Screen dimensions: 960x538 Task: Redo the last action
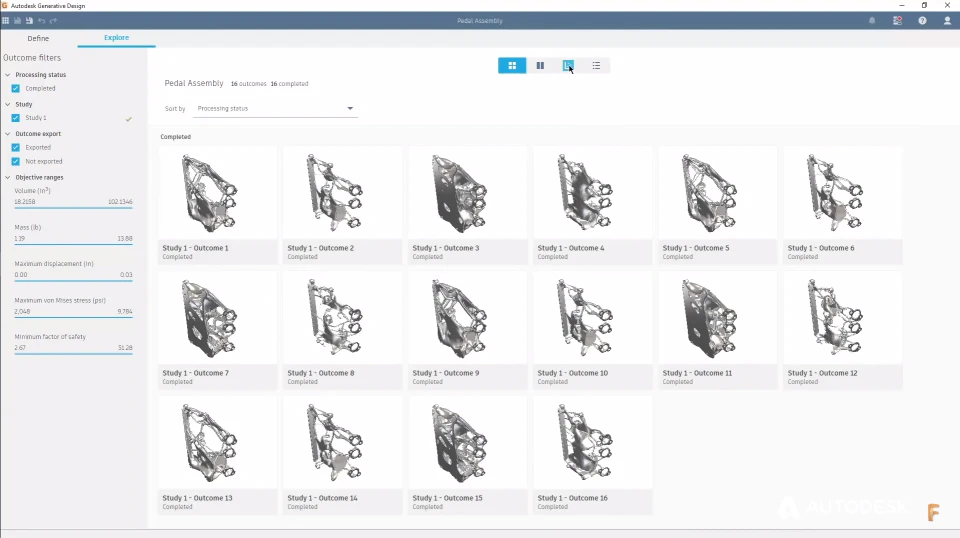click(x=53, y=20)
